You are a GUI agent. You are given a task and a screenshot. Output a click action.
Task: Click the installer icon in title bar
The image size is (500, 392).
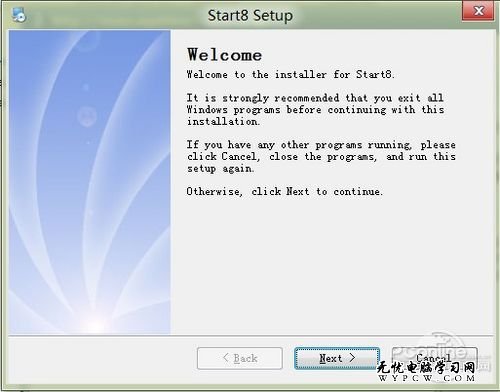tap(19, 15)
